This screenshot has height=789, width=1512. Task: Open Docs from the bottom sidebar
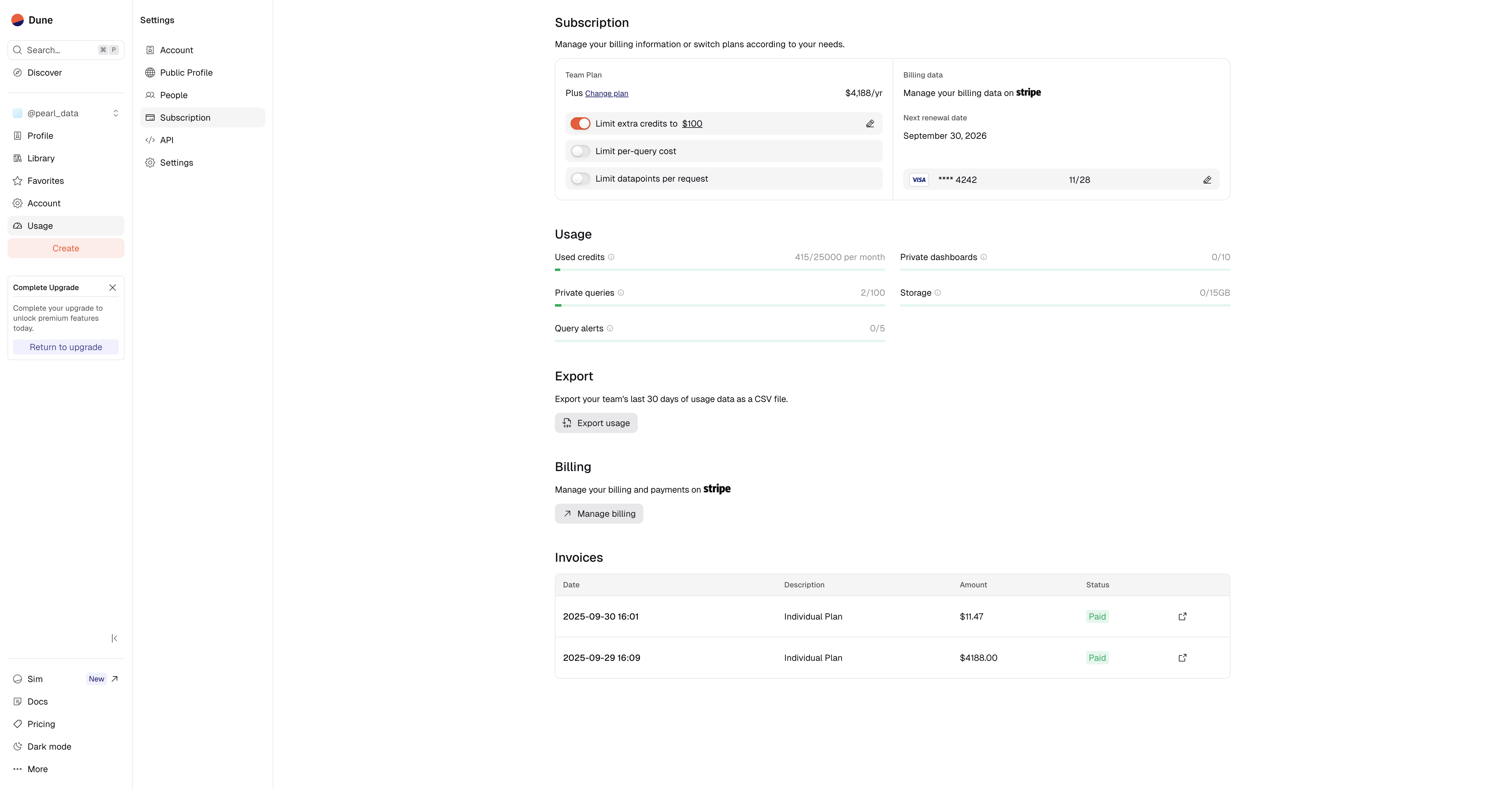click(x=38, y=701)
